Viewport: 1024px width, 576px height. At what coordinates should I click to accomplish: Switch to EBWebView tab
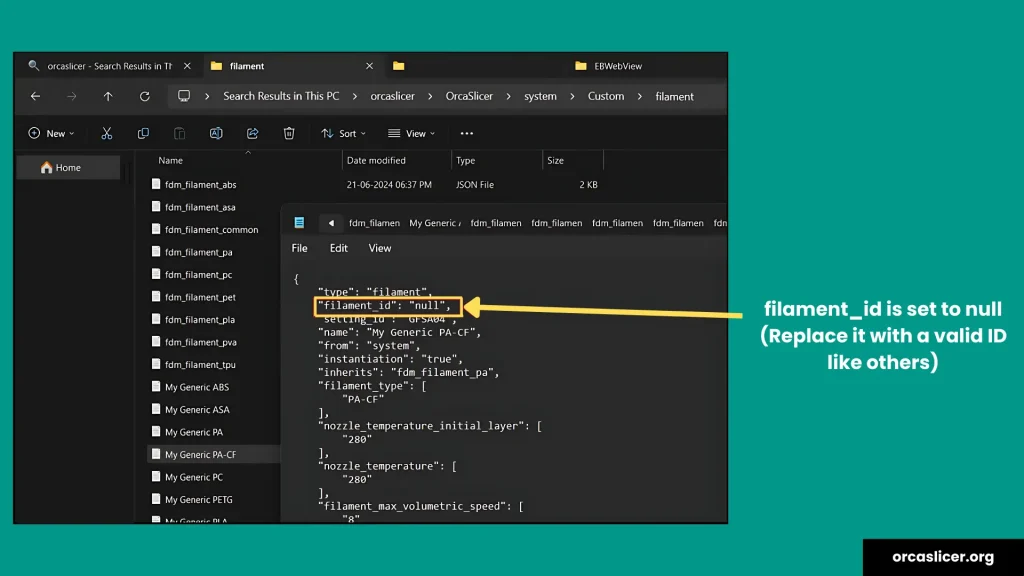point(609,66)
